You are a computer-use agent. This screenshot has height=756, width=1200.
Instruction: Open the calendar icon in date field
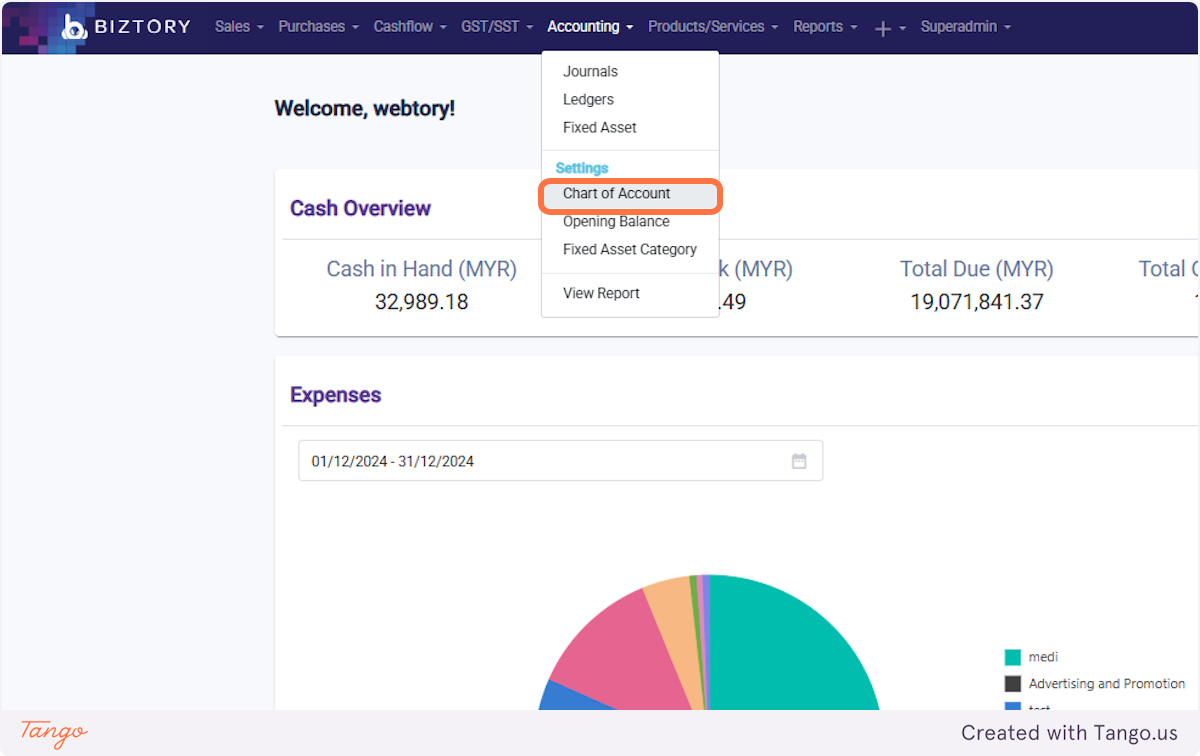pyautogui.click(x=799, y=461)
